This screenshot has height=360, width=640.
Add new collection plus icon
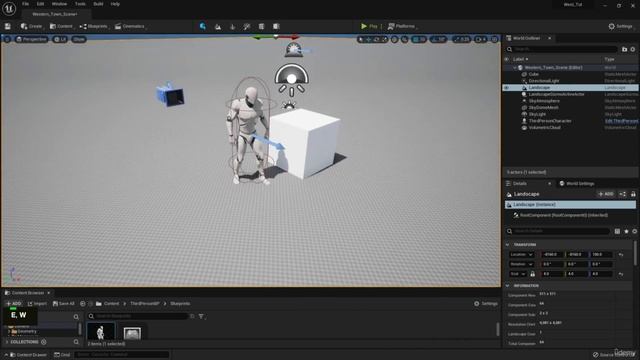44,342
